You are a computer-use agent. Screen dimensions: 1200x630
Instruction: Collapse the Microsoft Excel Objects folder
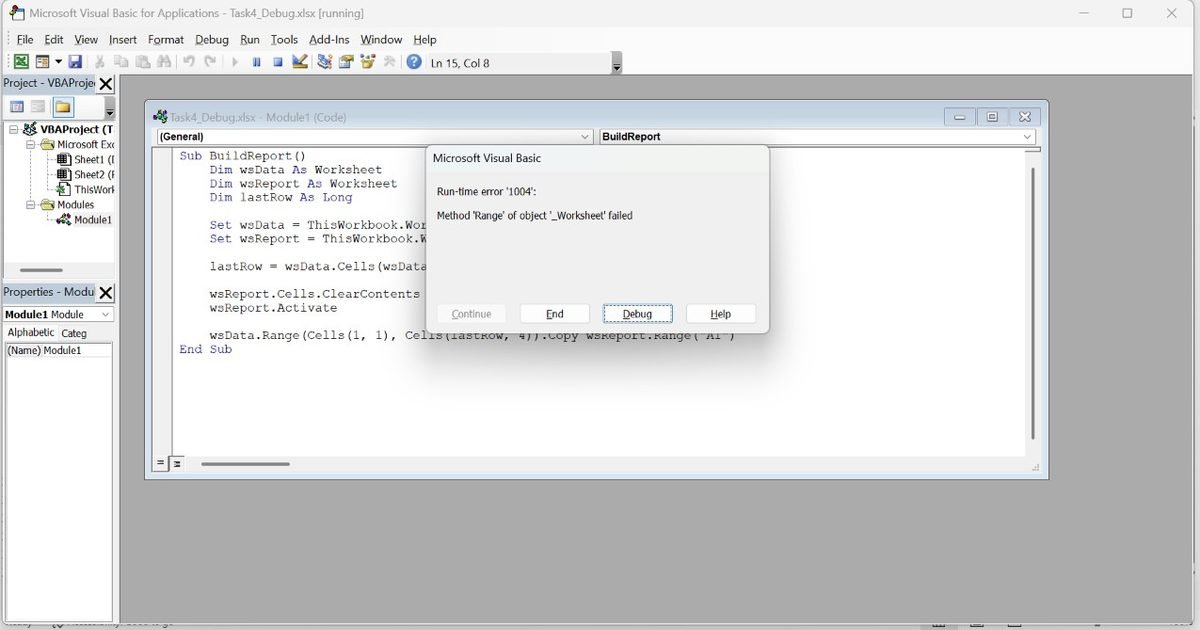(31, 144)
